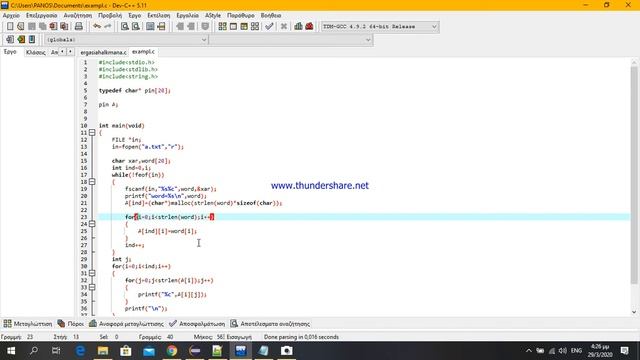Open the Αναζήτηση menu
The width and height of the screenshot is (640, 360).
78,15
